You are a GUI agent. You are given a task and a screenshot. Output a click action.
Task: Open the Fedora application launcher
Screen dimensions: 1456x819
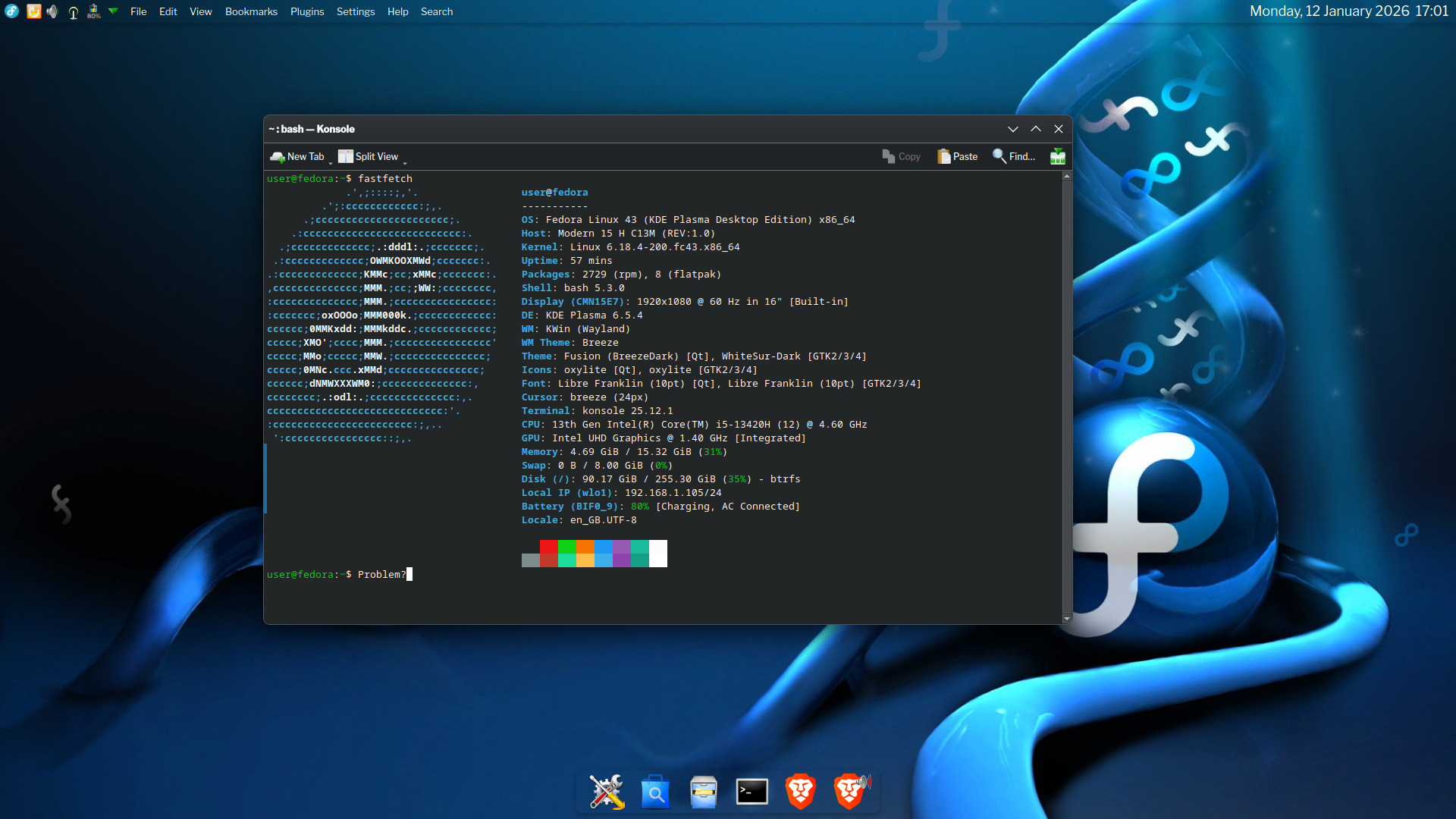click(11, 11)
